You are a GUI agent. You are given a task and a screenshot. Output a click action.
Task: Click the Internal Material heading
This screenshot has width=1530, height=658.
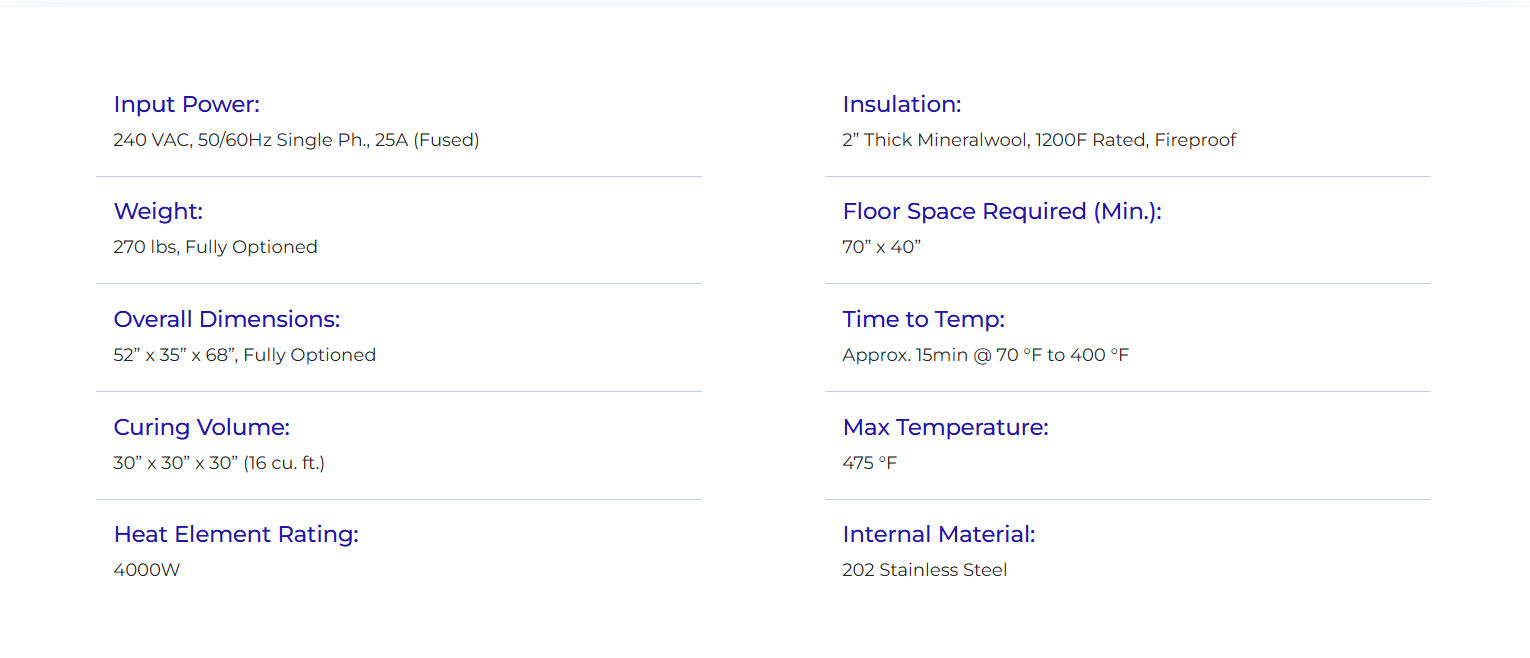pyautogui.click(x=939, y=535)
